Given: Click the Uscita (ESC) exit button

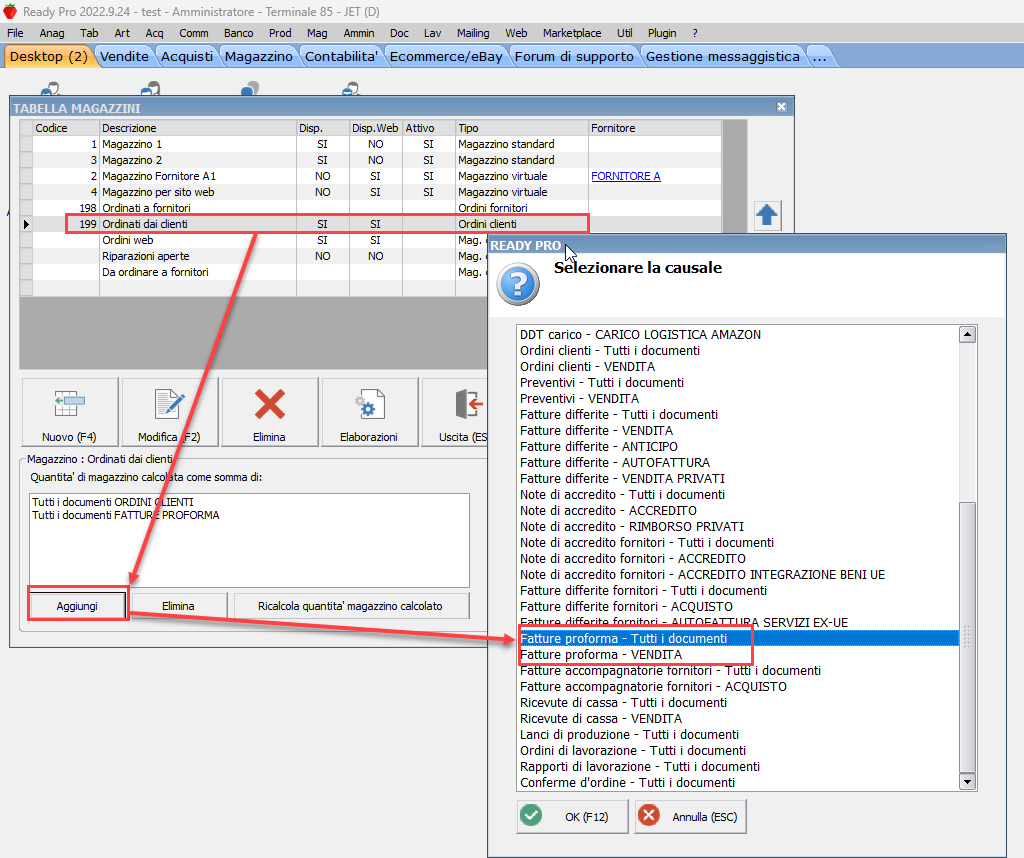Looking at the screenshot, I should click(x=456, y=412).
